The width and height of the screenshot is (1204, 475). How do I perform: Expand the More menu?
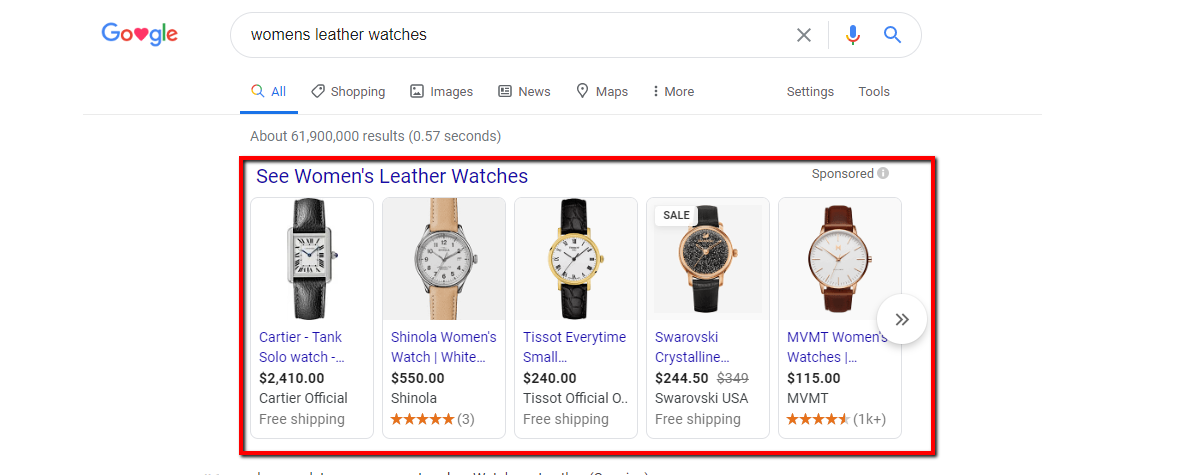[673, 92]
